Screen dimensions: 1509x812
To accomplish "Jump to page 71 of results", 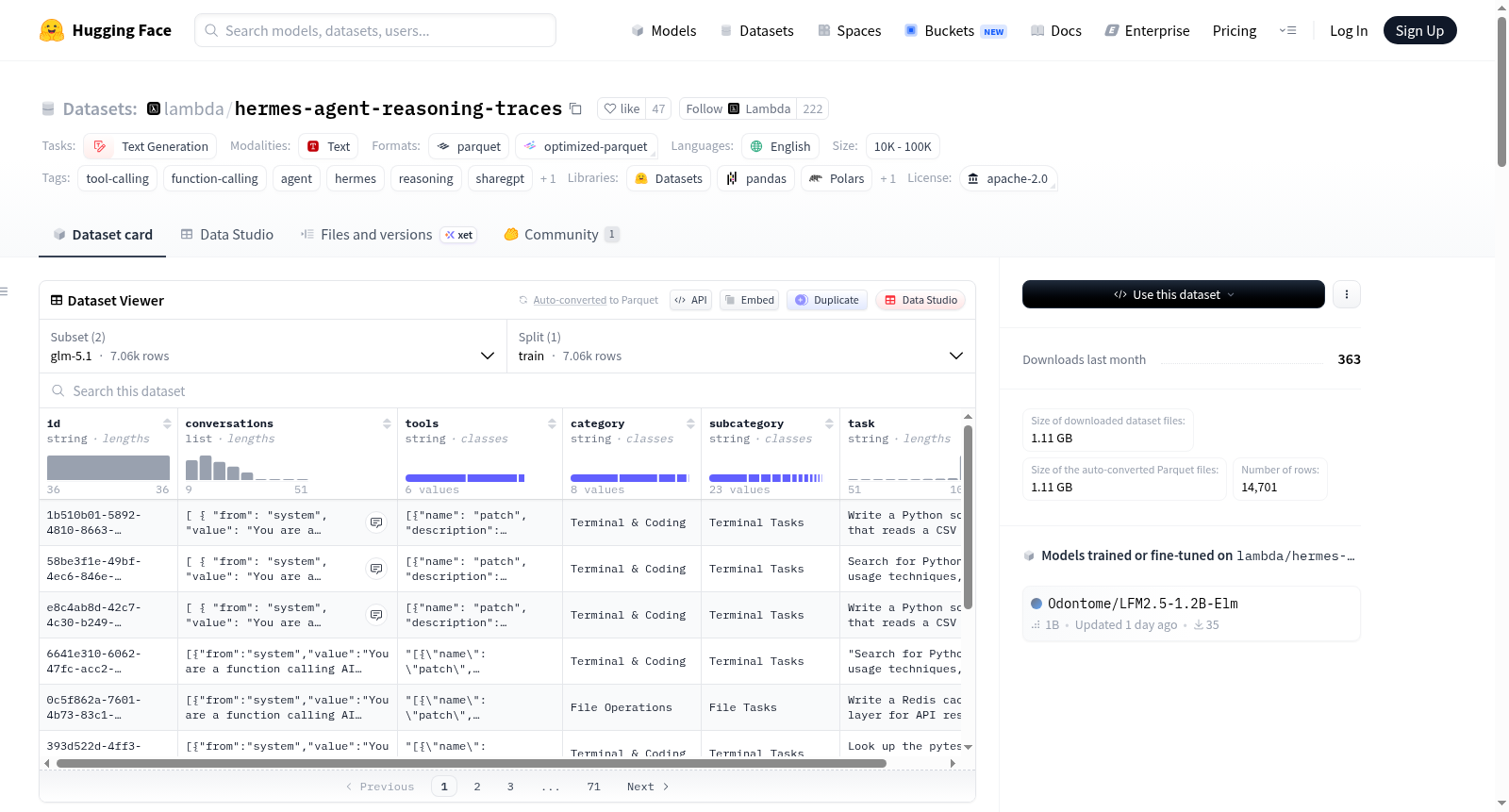I will point(593,787).
